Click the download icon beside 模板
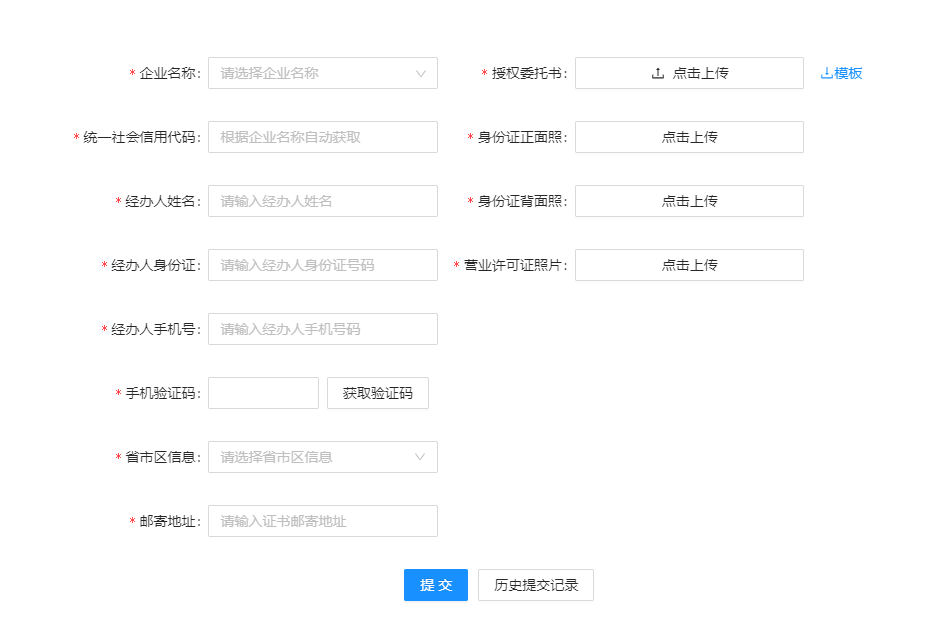The height and width of the screenshot is (623, 930). tap(826, 73)
